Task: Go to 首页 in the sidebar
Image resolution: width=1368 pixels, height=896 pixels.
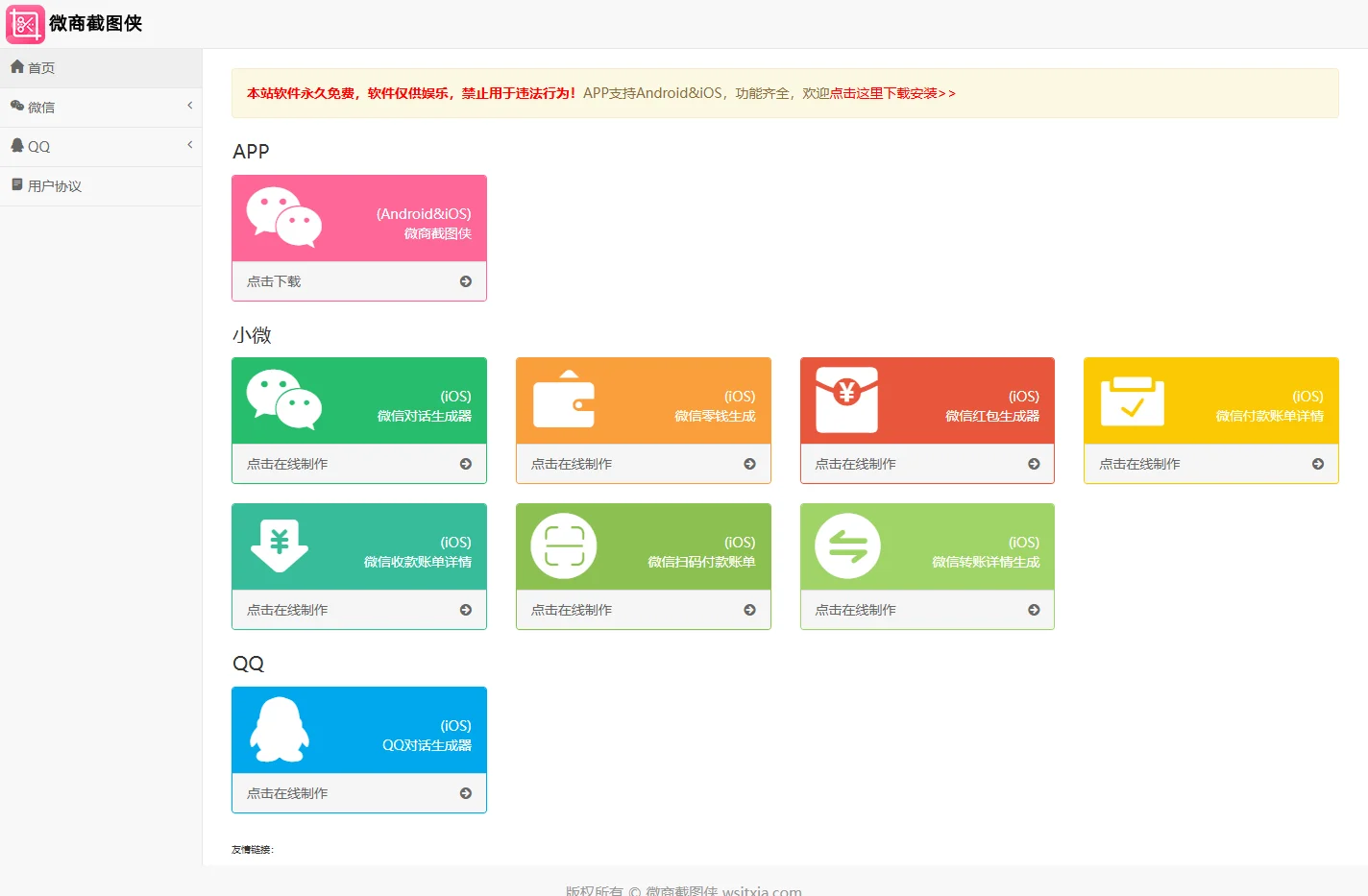Action: pos(101,68)
